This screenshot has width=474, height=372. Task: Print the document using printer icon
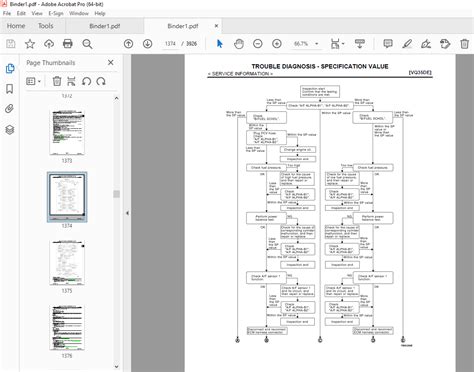[x=68, y=44]
